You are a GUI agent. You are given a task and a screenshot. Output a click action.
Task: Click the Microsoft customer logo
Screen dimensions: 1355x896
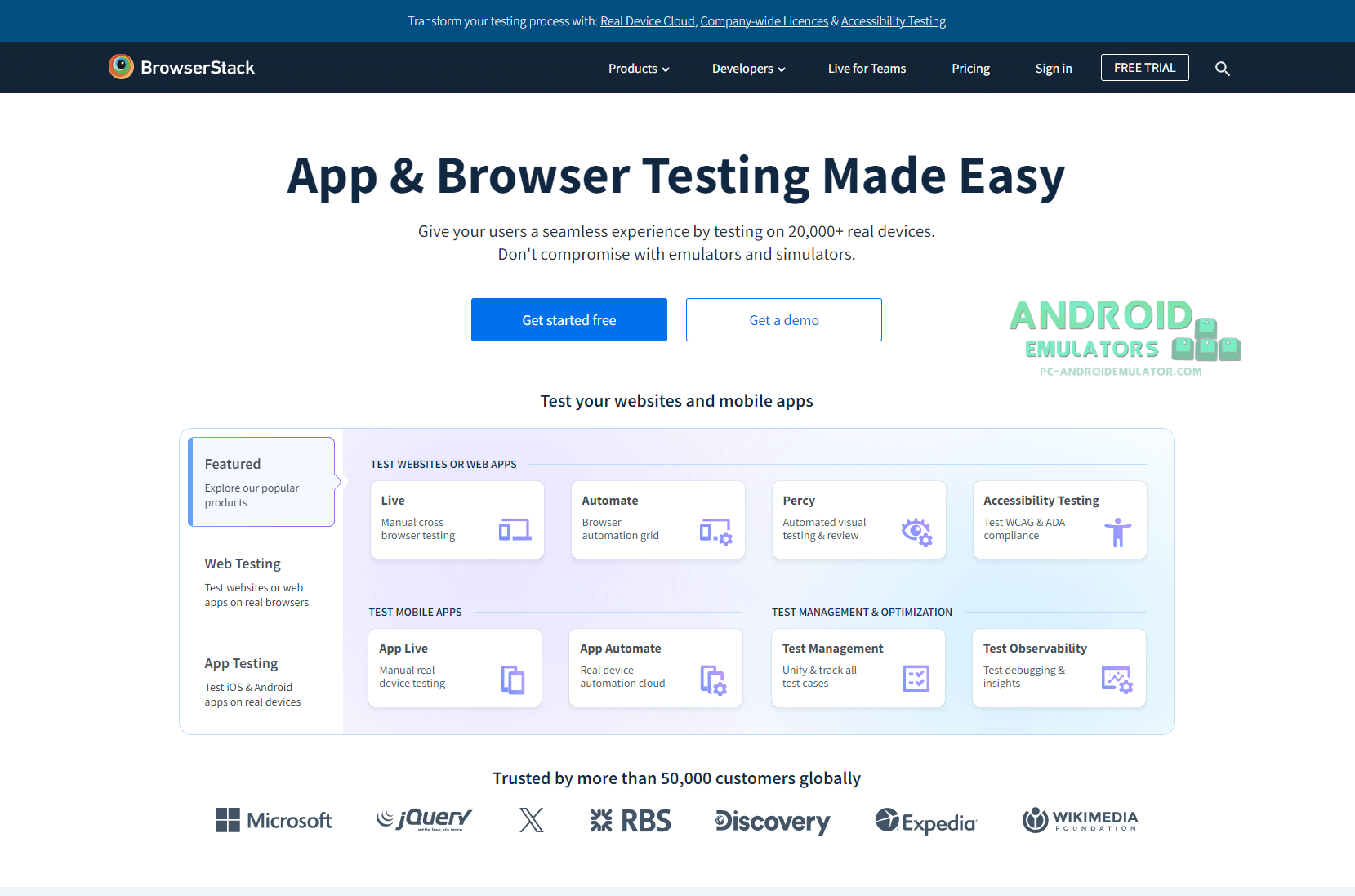coord(274,820)
